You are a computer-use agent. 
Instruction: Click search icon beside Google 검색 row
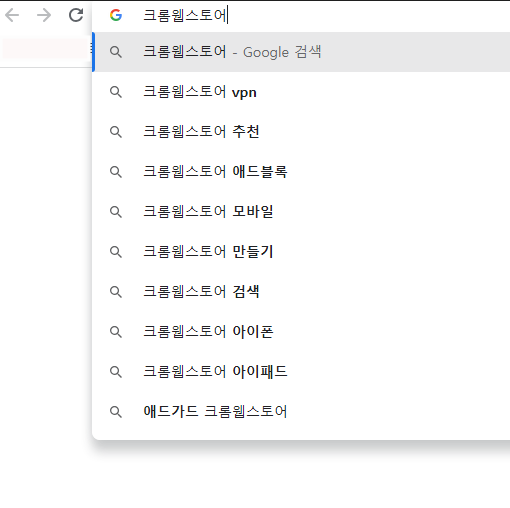116,52
